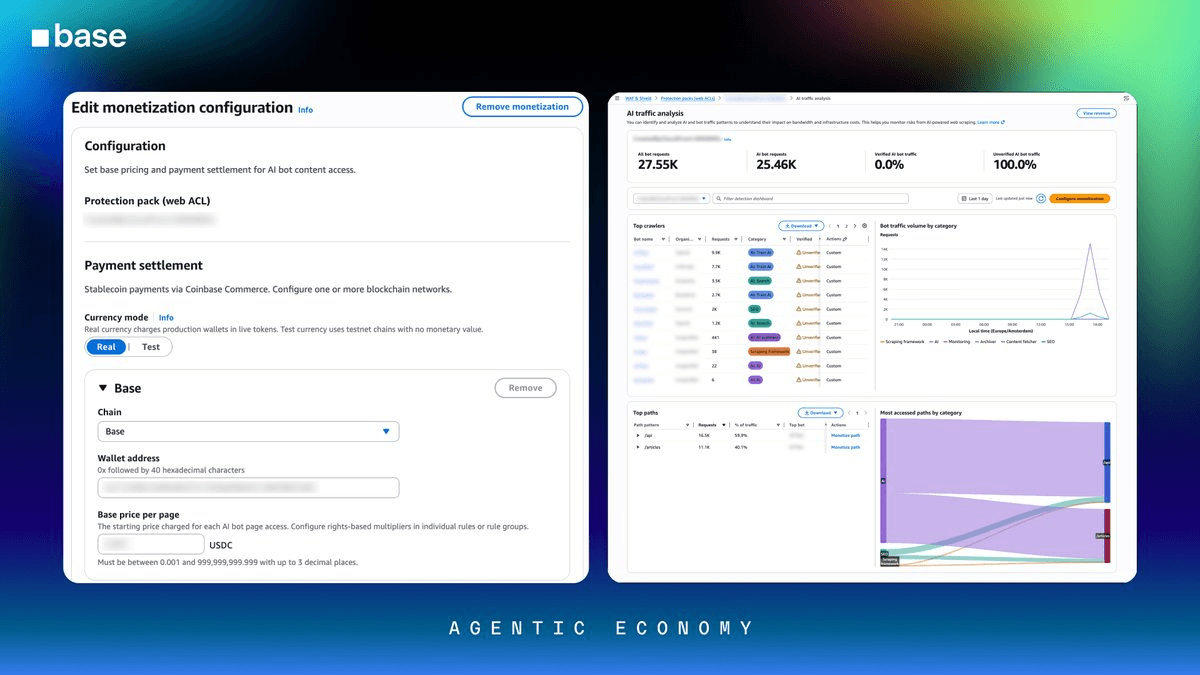
Task: Click the Unverified warning icon in 7.7K row
Action: (799, 267)
